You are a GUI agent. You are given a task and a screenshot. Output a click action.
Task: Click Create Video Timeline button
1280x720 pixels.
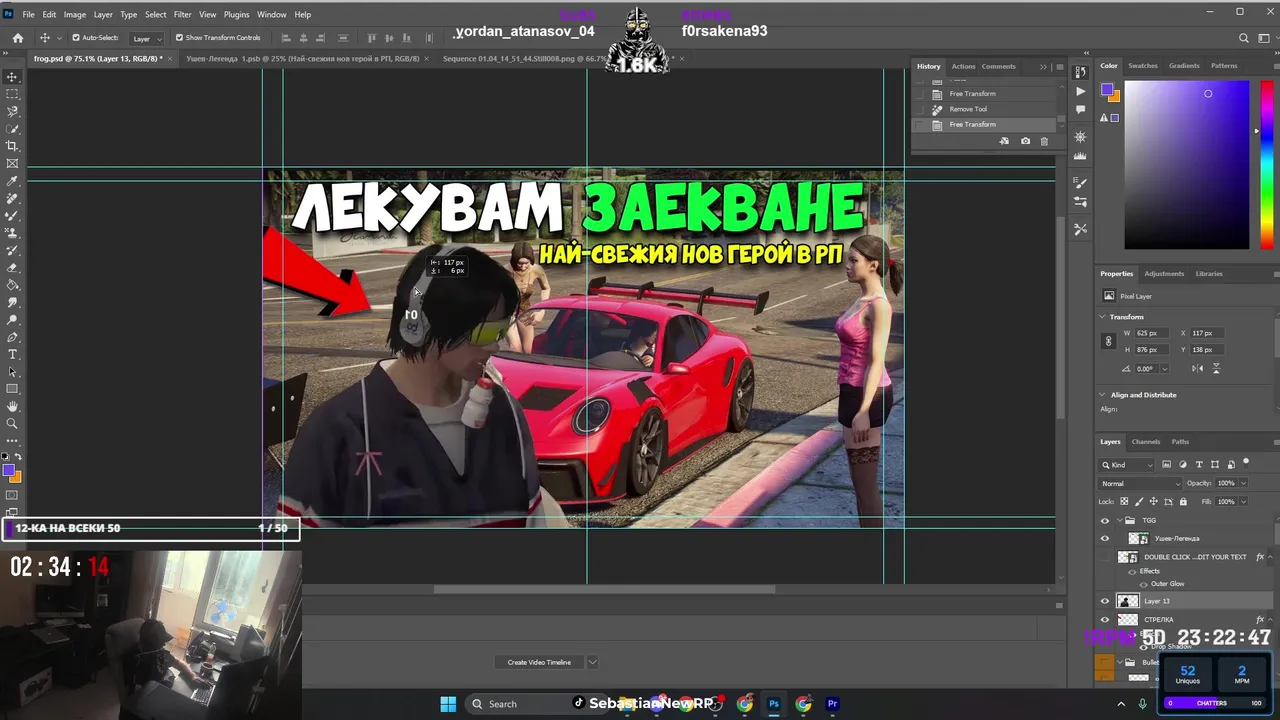click(x=539, y=662)
